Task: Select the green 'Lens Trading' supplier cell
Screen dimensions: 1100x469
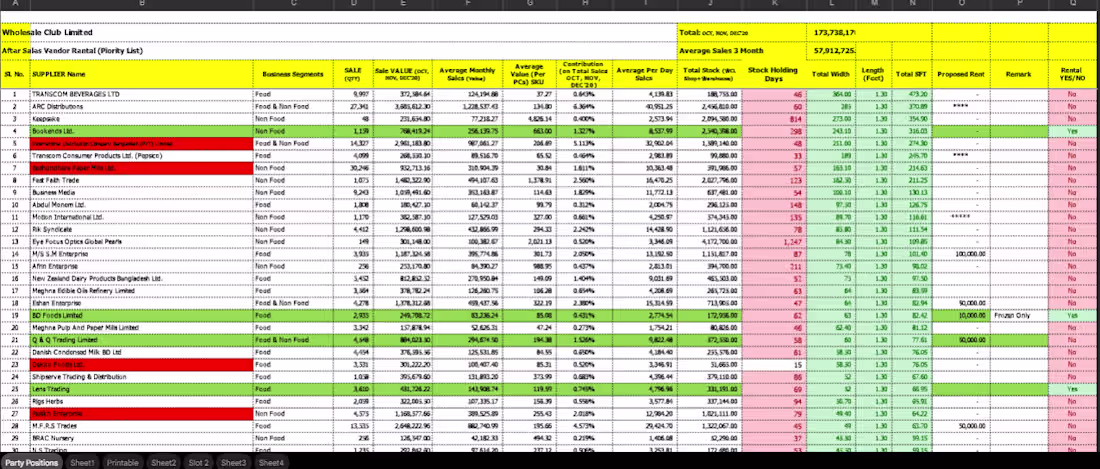Action: tap(141, 388)
